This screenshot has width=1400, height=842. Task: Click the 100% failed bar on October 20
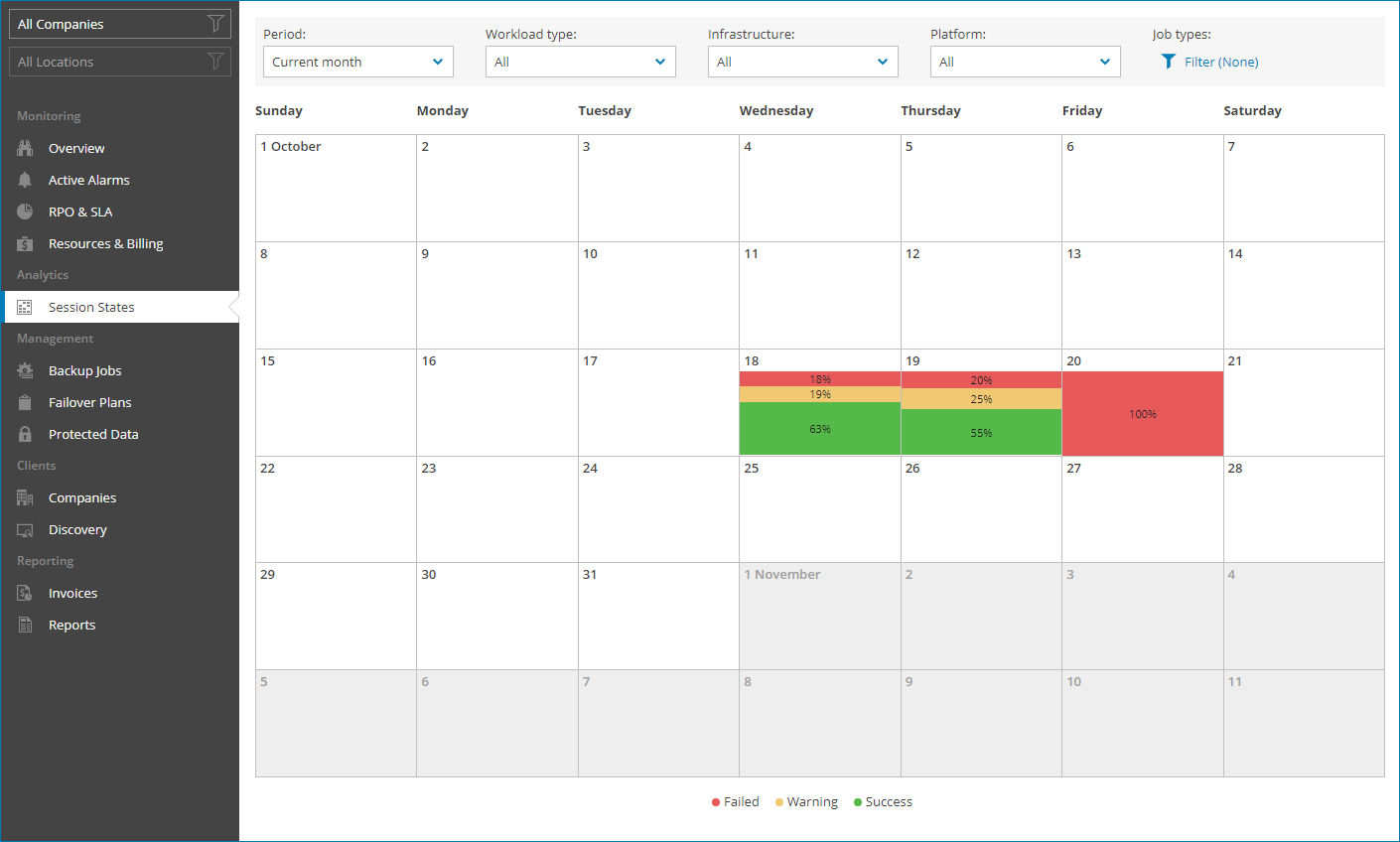(1142, 413)
